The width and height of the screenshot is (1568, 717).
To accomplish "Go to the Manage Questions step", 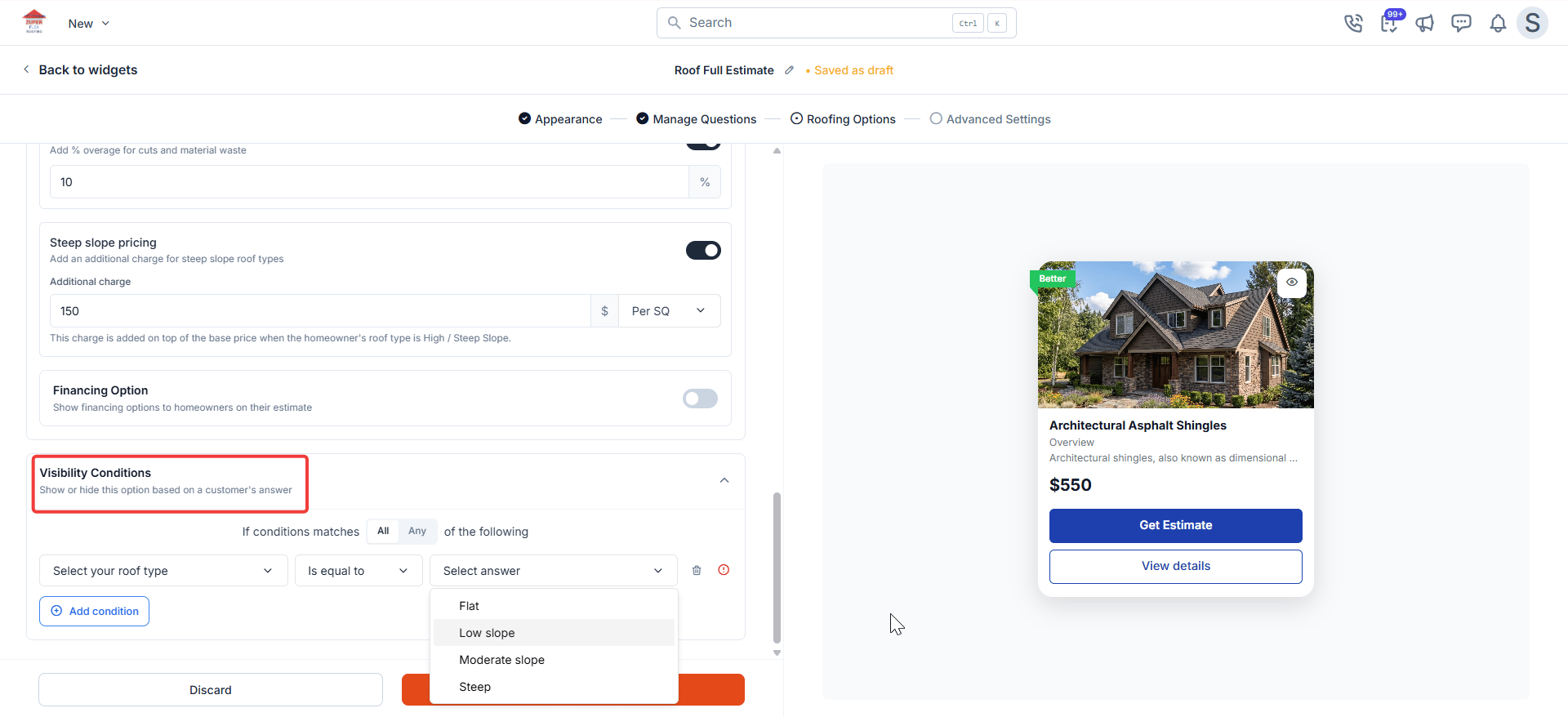I will click(697, 119).
